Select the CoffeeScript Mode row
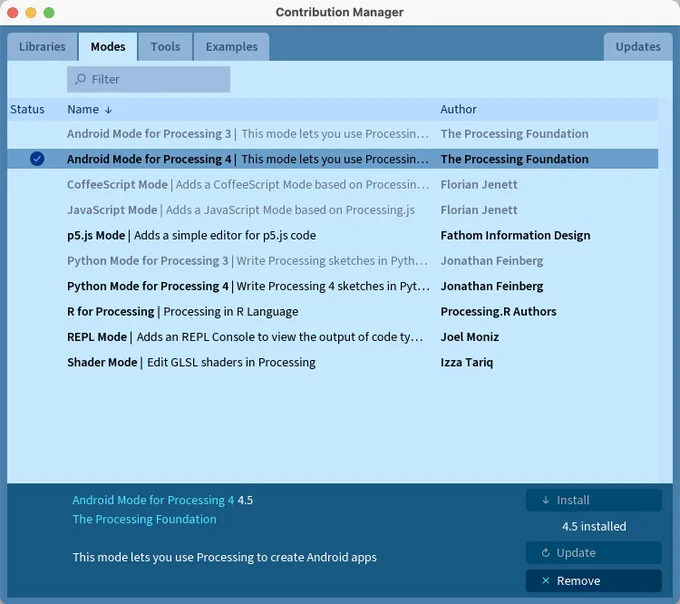The width and height of the screenshot is (680, 604). click(x=333, y=184)
